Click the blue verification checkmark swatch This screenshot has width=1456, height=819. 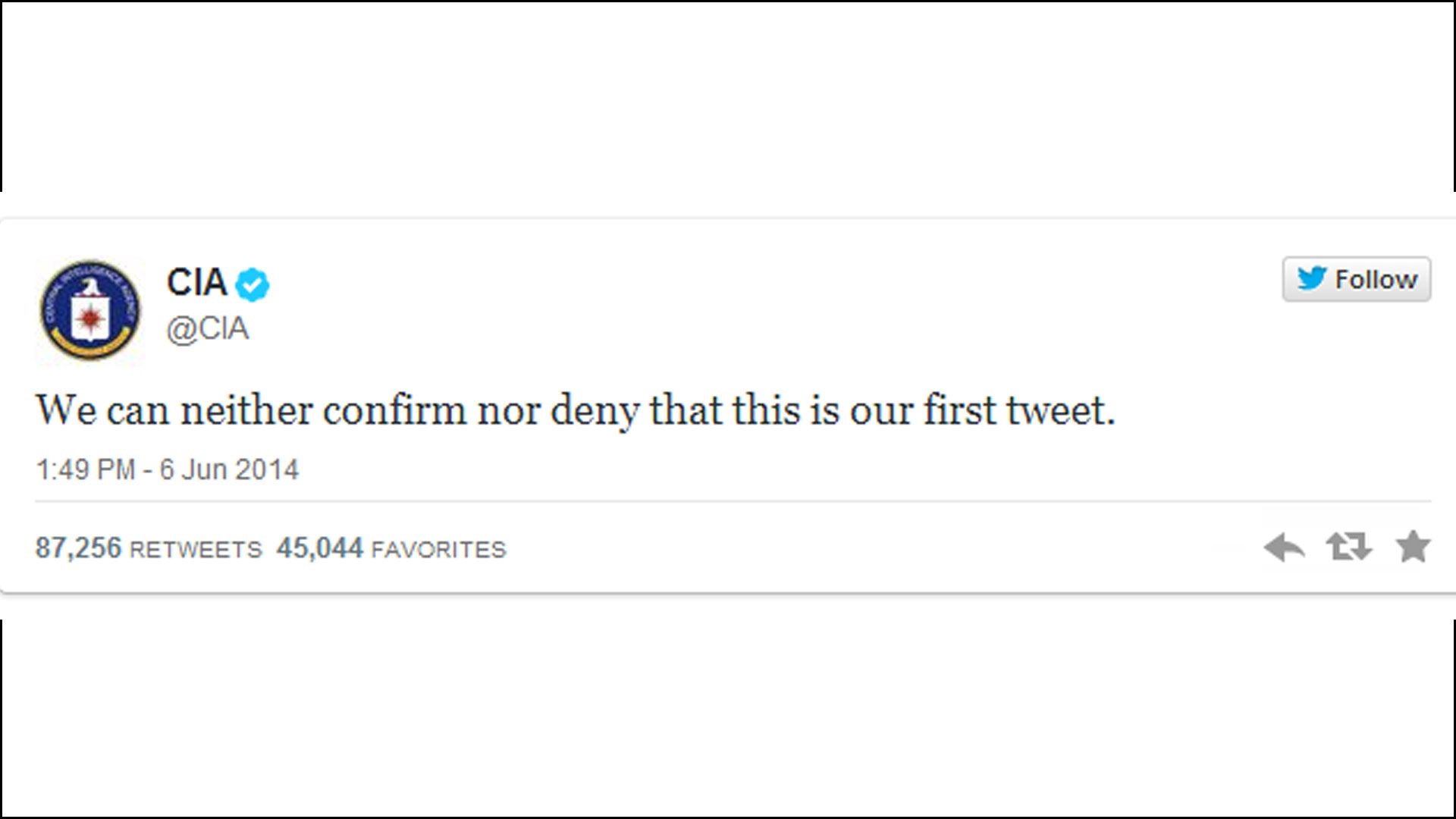(x=253, y=281)
